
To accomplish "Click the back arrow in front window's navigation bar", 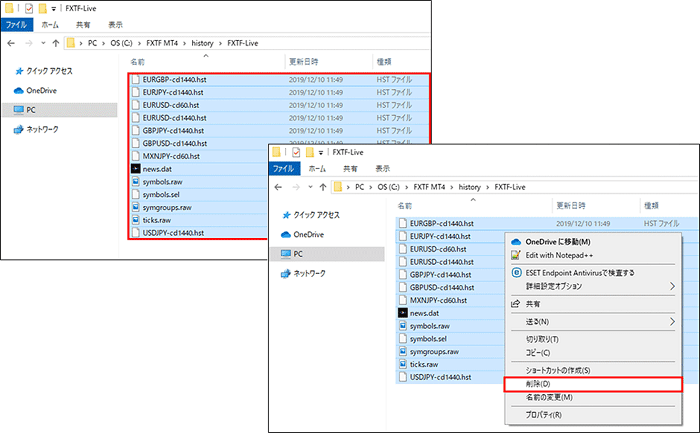I will pyautogui.click(x=281, y=187).
